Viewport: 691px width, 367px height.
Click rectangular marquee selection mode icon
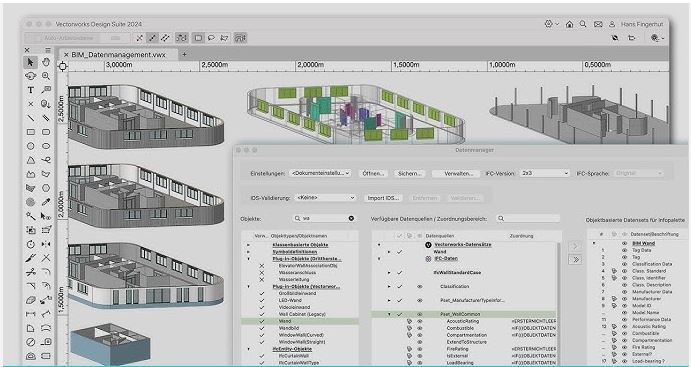(x=198, y=38)
